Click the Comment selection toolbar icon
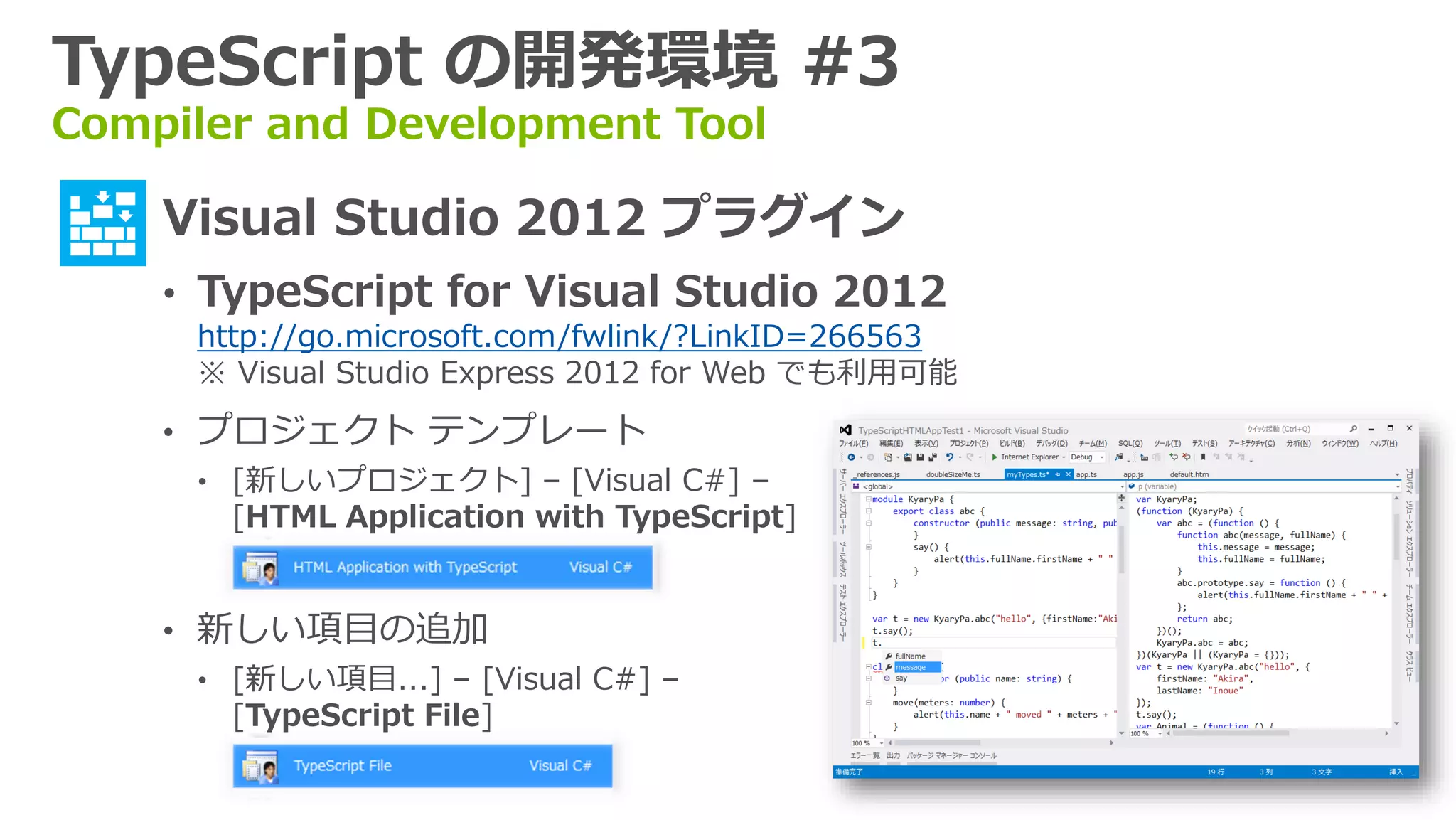This screenshot has width=1456, height=820. coord(1174,457)
